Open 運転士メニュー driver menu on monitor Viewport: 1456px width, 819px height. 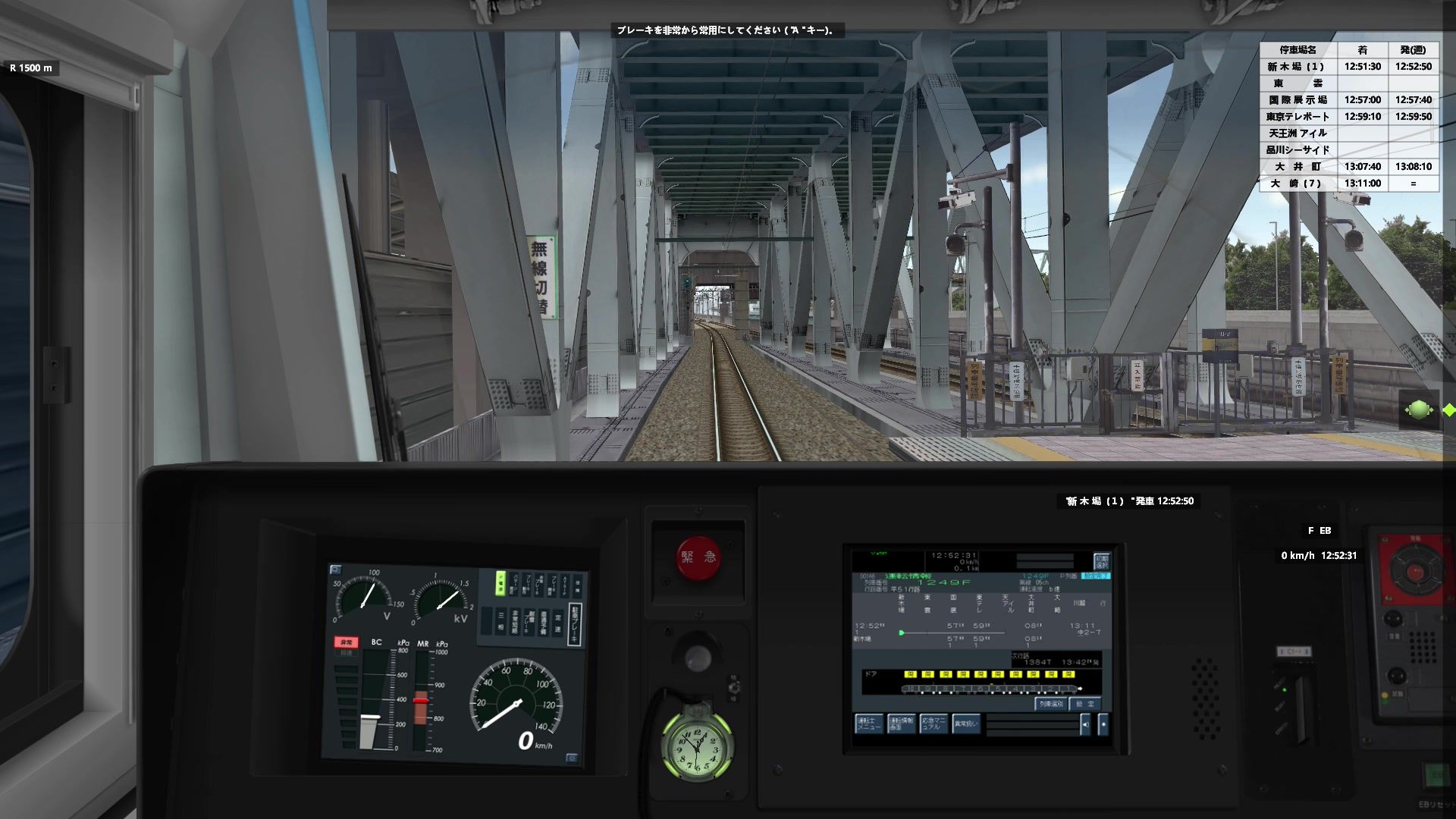pos(868,723)
